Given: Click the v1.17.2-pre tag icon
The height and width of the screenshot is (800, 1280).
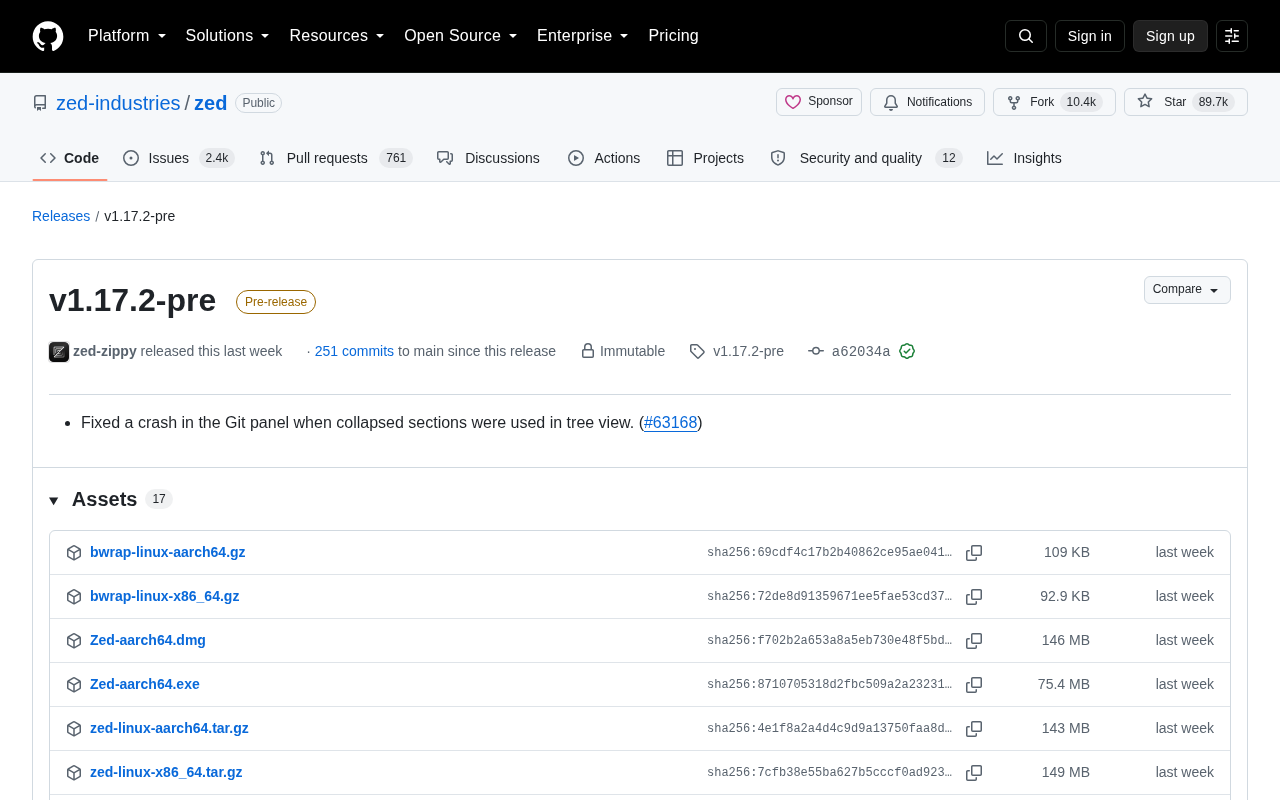Looking at the screenshot, I should click(x=697, y=351).
